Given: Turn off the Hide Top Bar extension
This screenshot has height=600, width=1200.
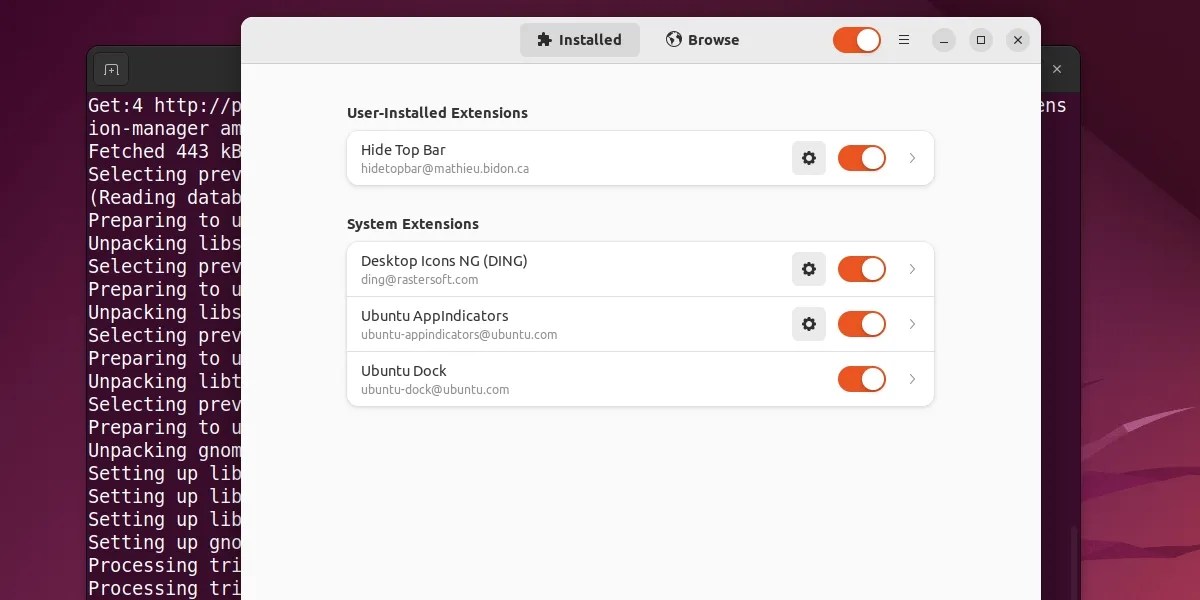Looking at the screenshot, I should coord(861,158).
